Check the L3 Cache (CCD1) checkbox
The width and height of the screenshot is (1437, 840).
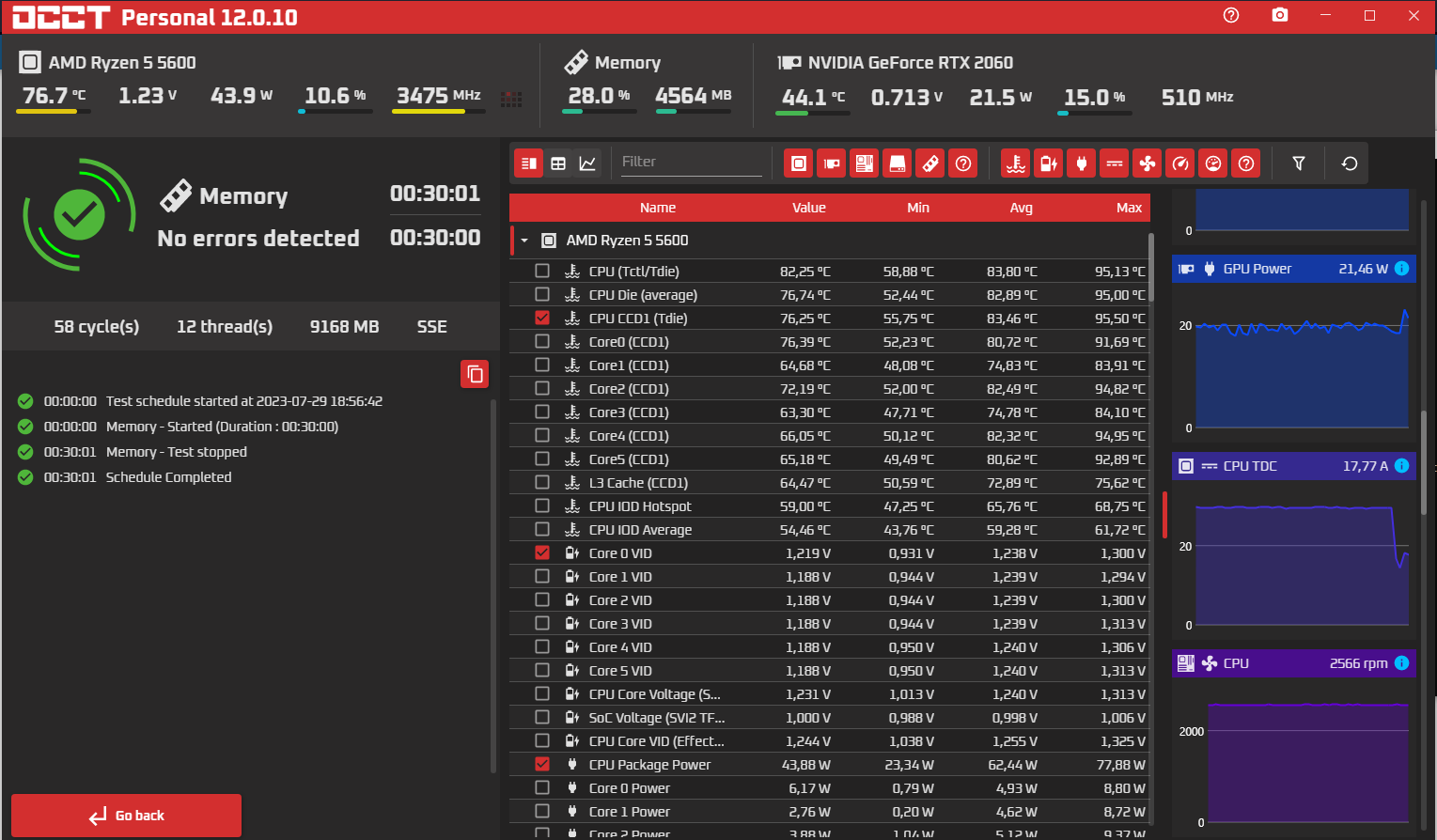(x=542, y=482)
